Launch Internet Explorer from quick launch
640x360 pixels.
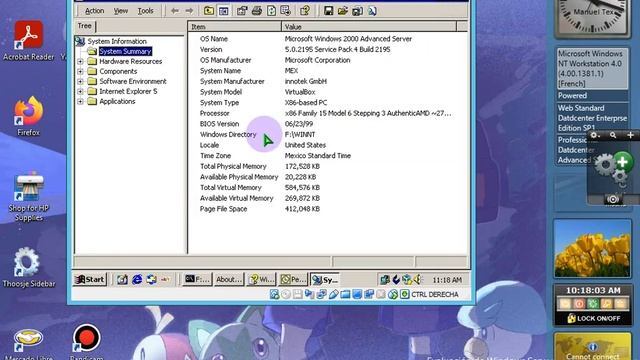click(137, 280)
